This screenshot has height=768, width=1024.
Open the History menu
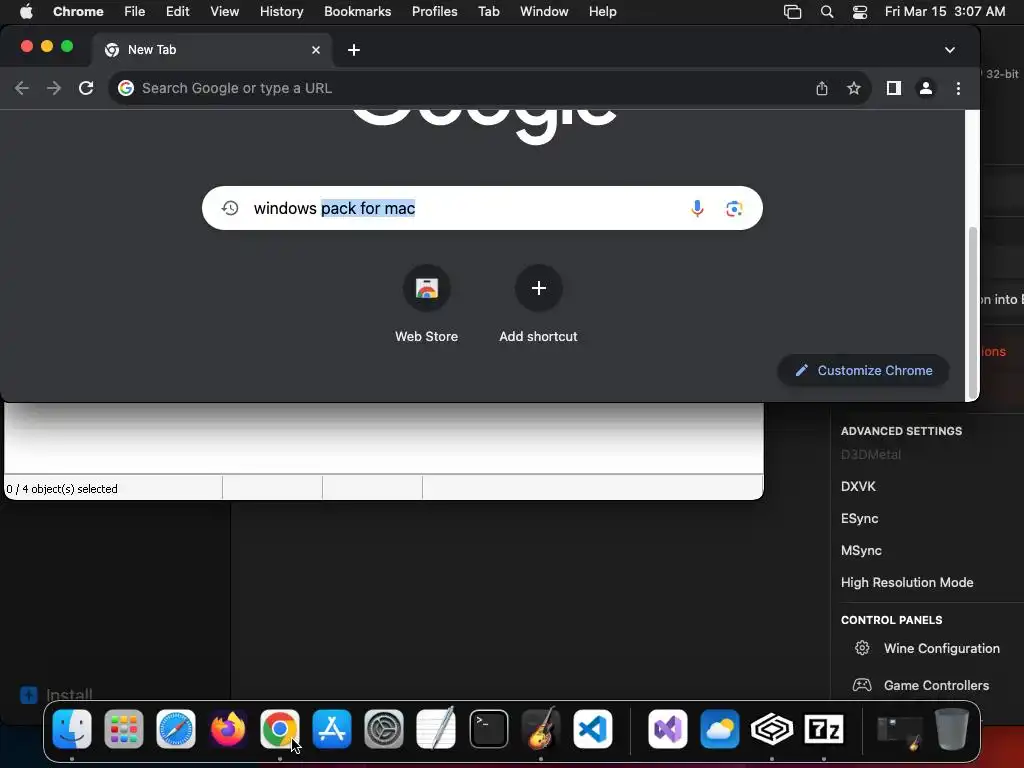281,12
